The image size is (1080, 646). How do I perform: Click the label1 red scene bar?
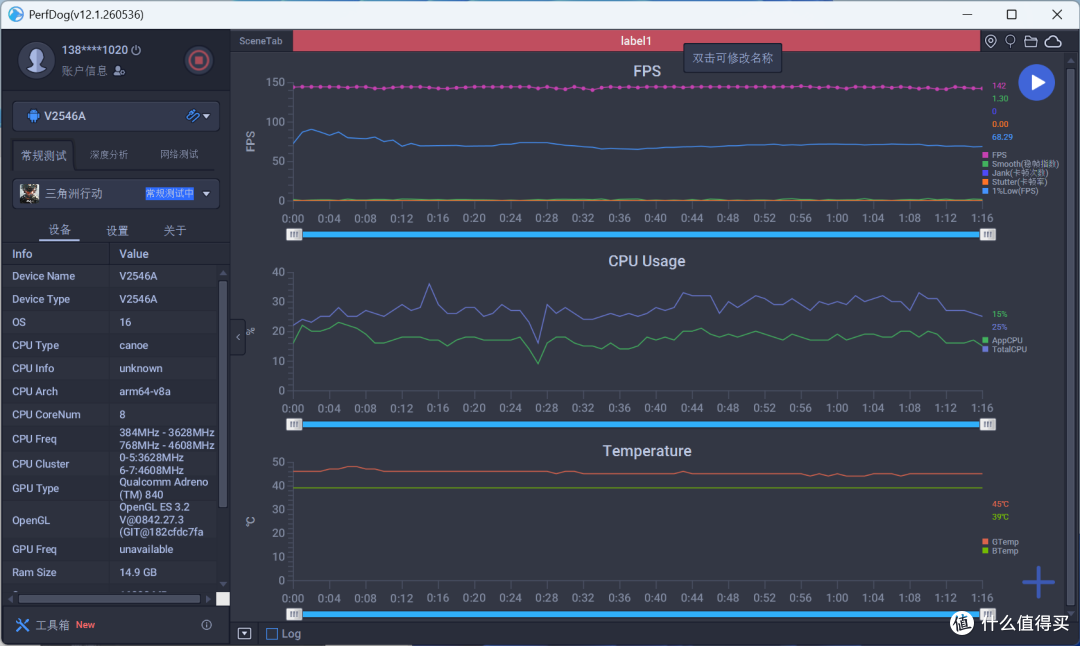tap(636, 41)
